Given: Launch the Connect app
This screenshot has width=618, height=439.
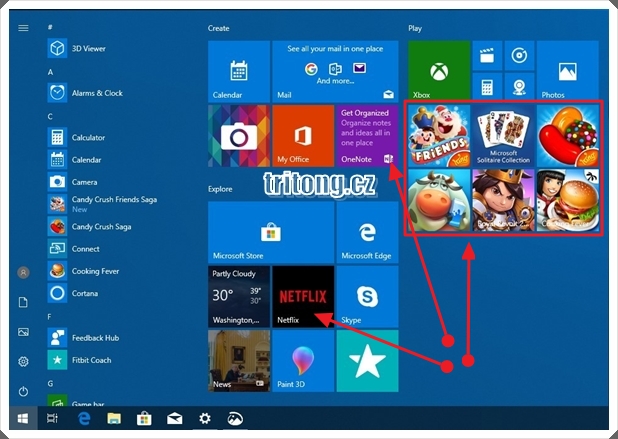Looking at the screenshot, I should pos(102,249).
